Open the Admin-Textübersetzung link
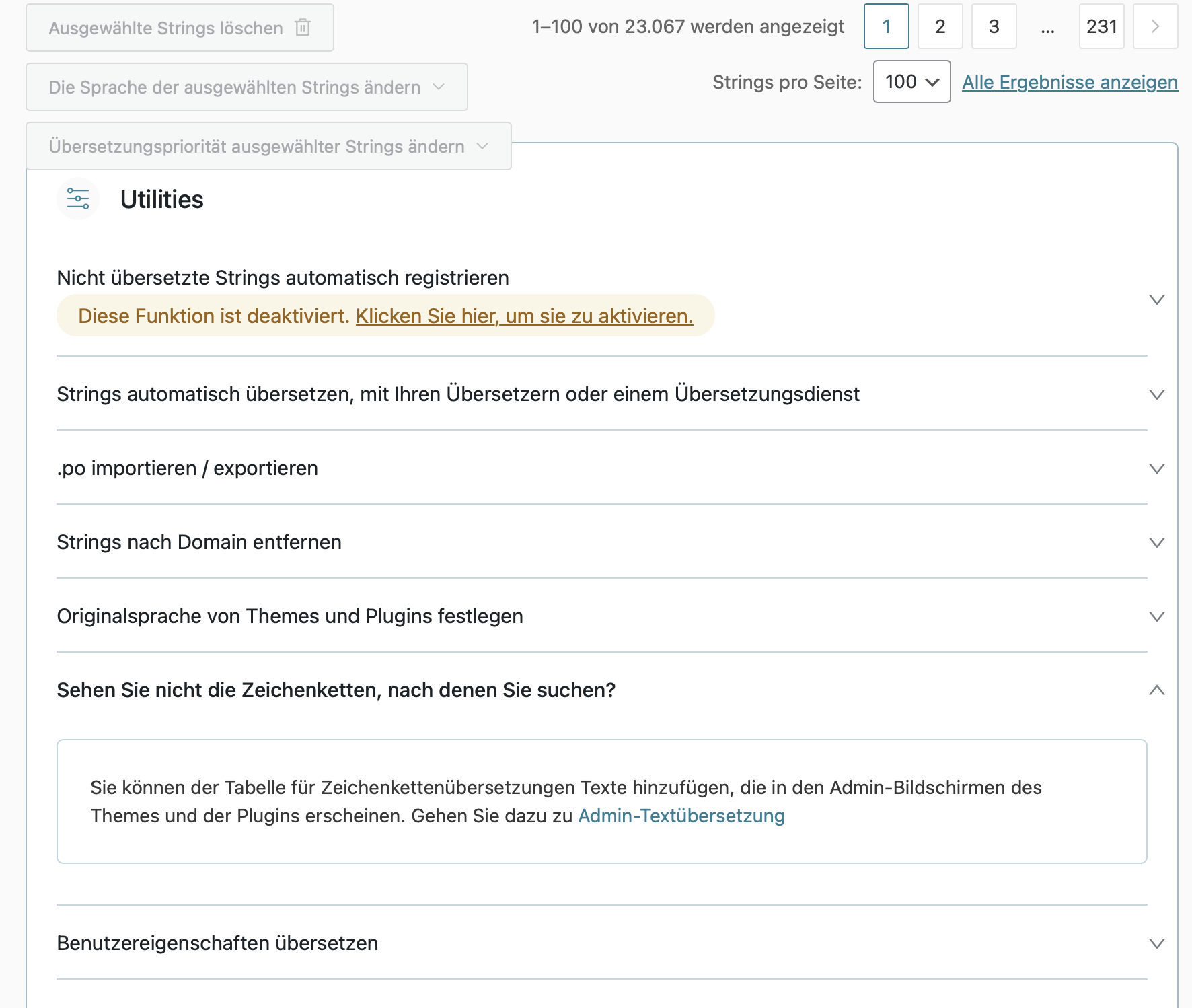1192x1008 pixels. pyautogui.click(x=681, y=816)
